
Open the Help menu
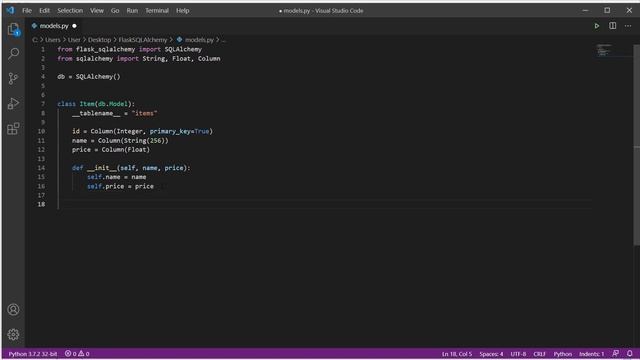(x=182, y=11)
